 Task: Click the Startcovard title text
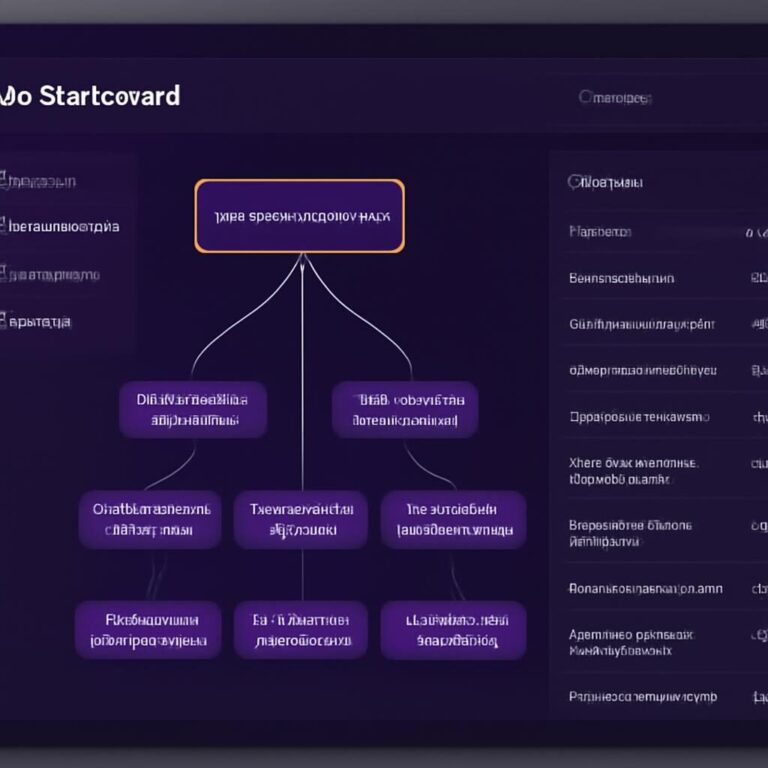[x=109, y=96]
